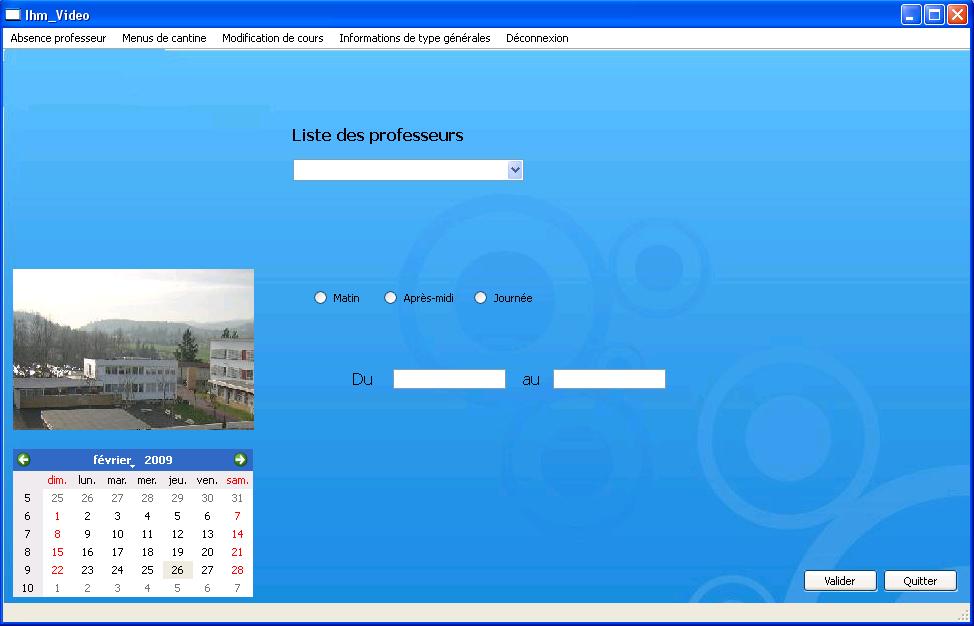974x626 pixels.
Task: Open Menus de cantine menu
Action: [x=164, y=38]
